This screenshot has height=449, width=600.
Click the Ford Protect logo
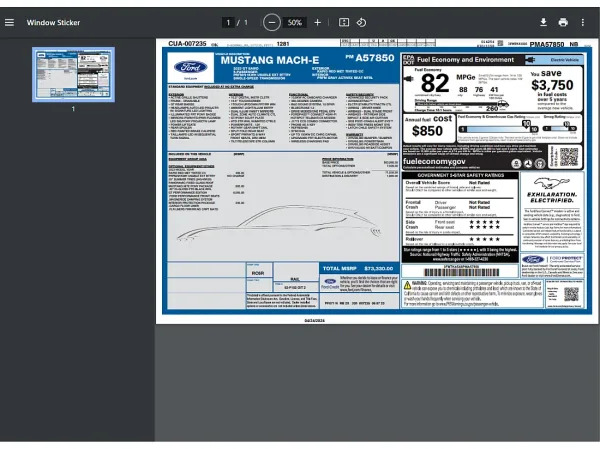552,259
